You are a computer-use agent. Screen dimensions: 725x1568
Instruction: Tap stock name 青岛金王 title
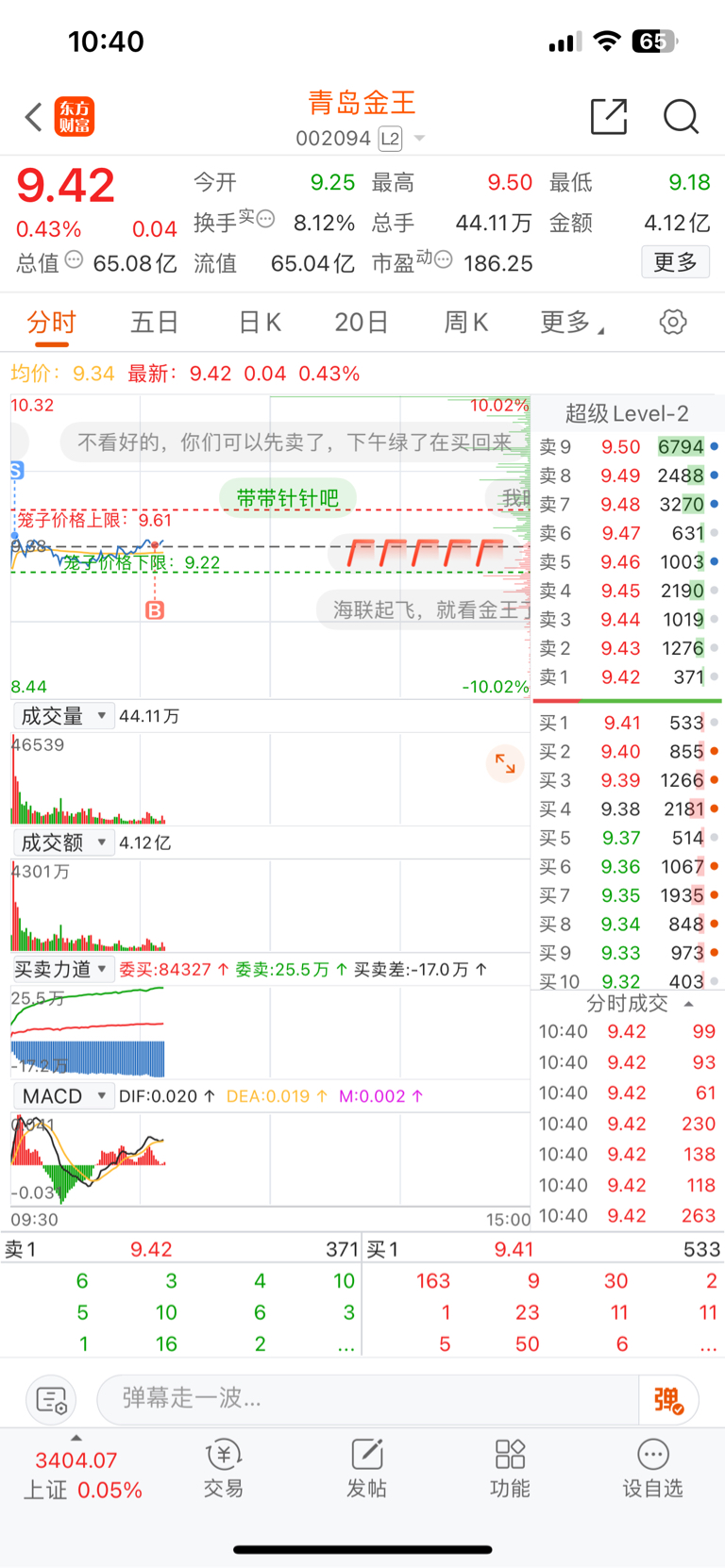pos(362,103)
